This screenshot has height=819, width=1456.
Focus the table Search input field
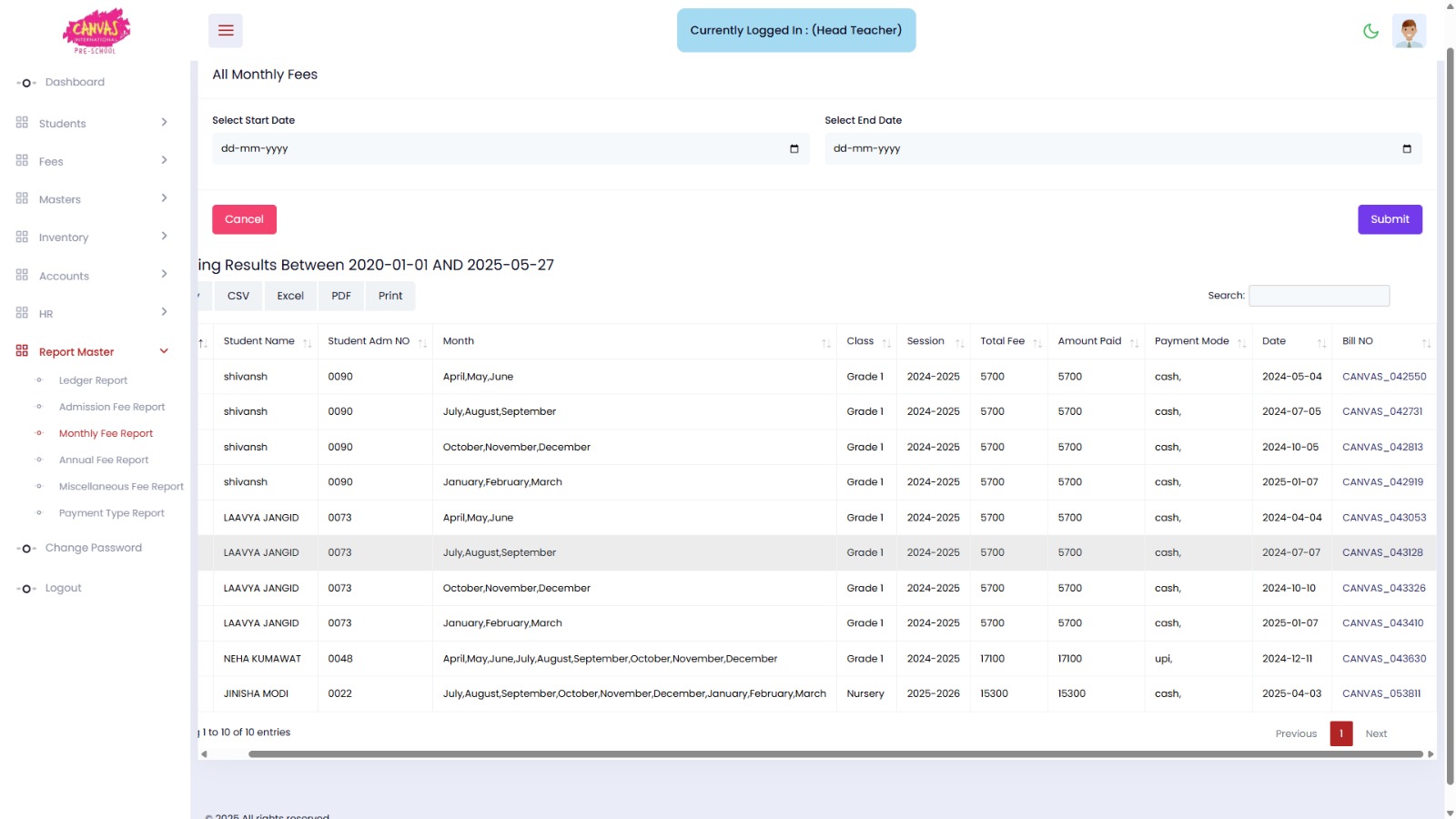pos(1319,296)
